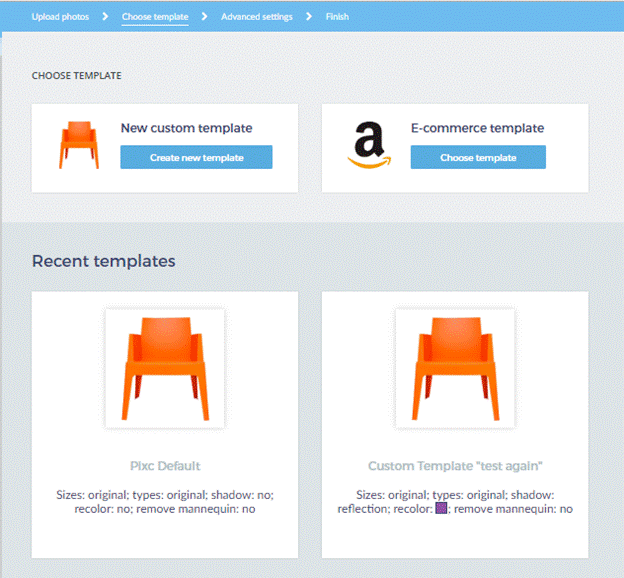Image resolution: width=624 pixels, height=578 pixels.
Task: Click the Pixc Default template title
Action: pyautogui.click(x=165, y=466)
